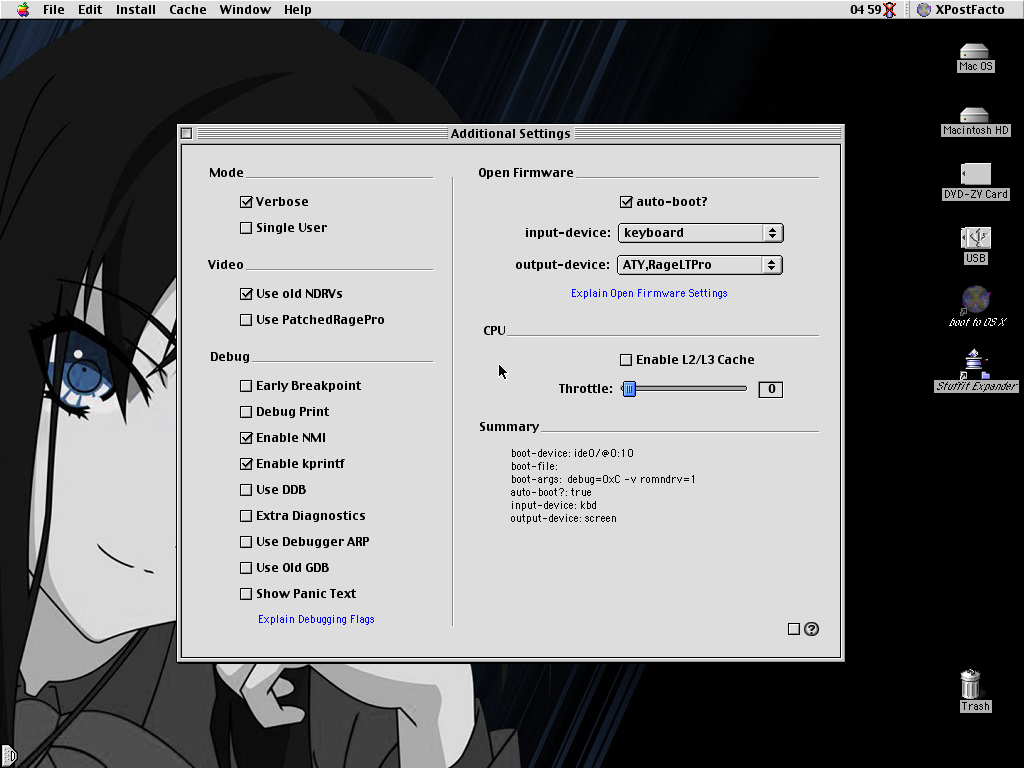
Task: Close the Additional Settings window
Action: tap(187, 133)
